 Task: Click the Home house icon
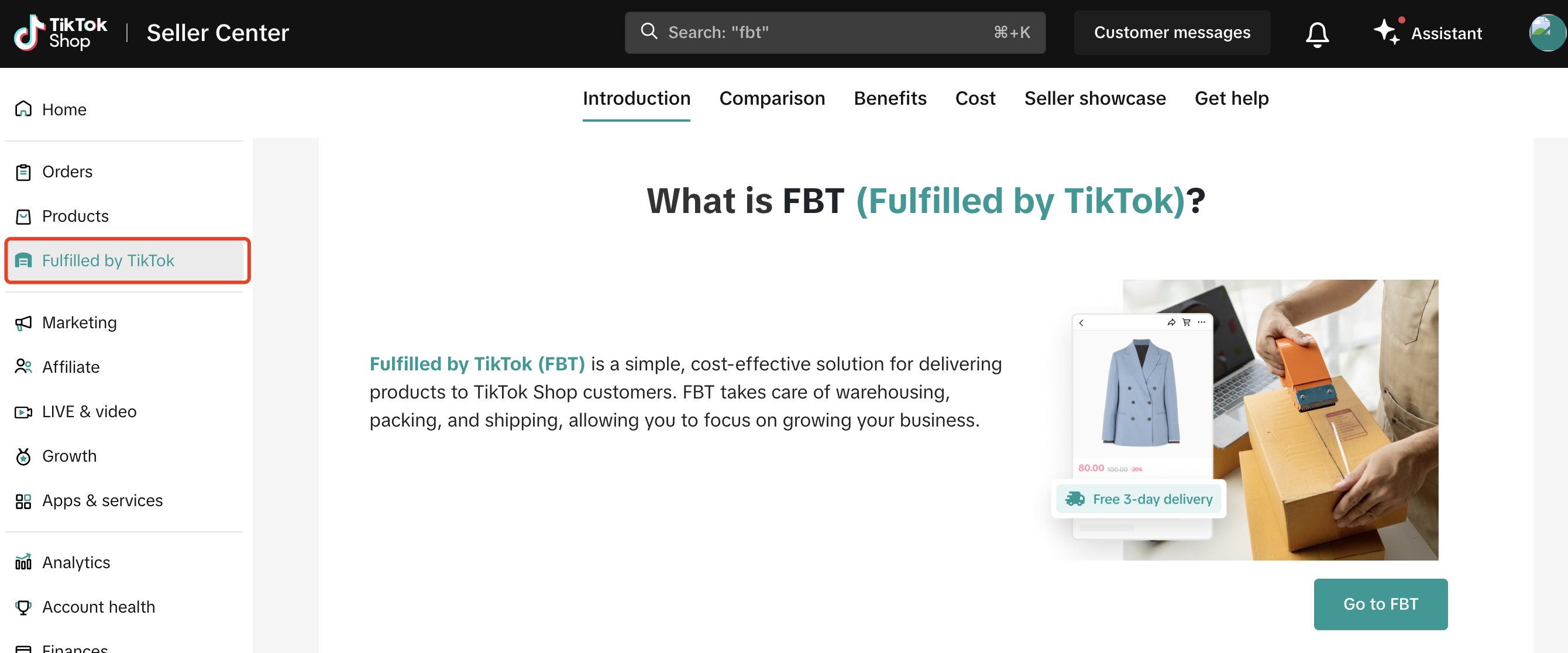coord(23,109)
